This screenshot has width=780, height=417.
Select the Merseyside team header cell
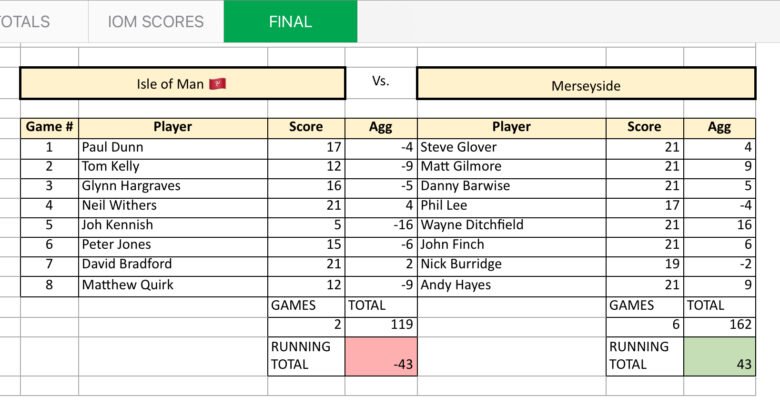(x=586, y=84)
